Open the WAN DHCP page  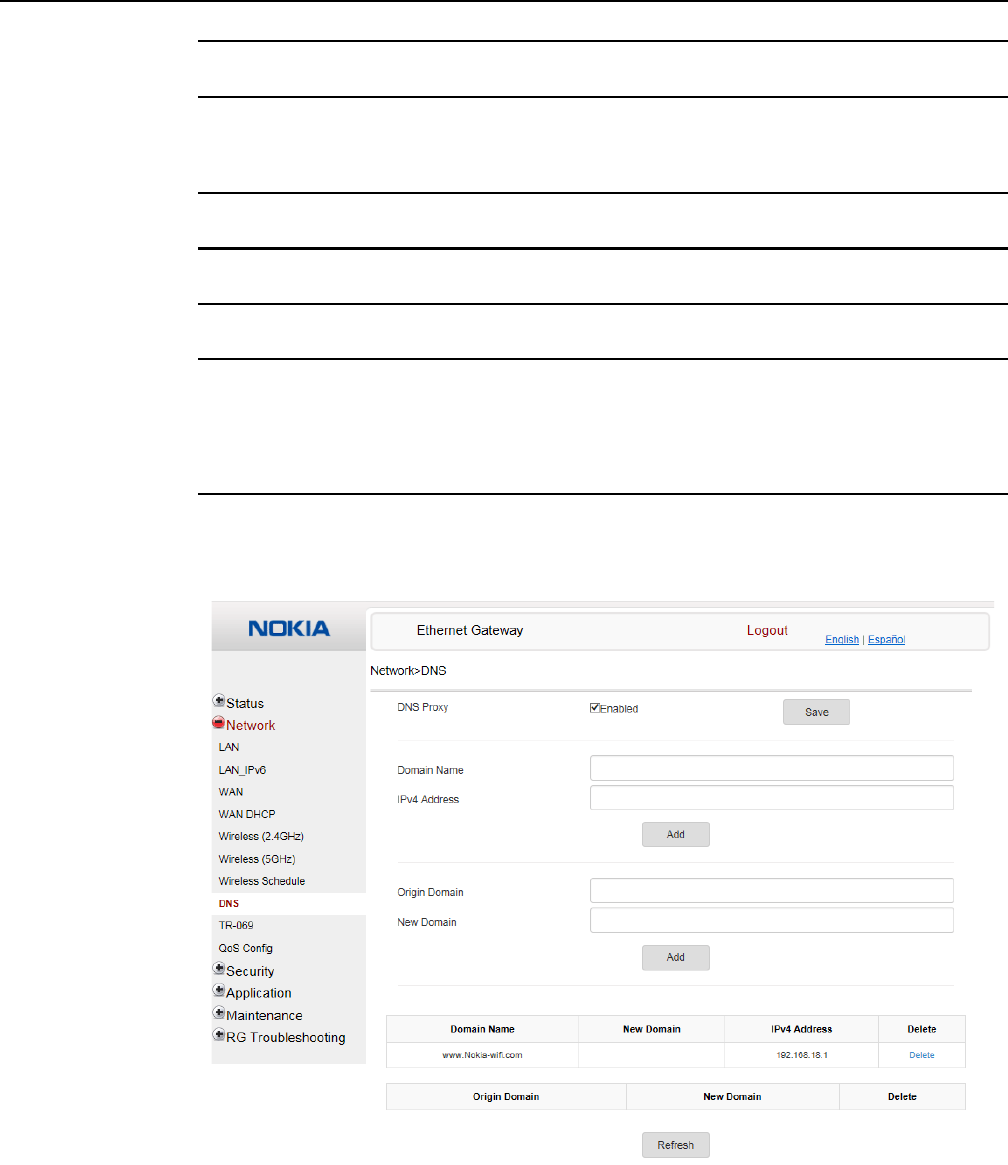pos(247,814)
